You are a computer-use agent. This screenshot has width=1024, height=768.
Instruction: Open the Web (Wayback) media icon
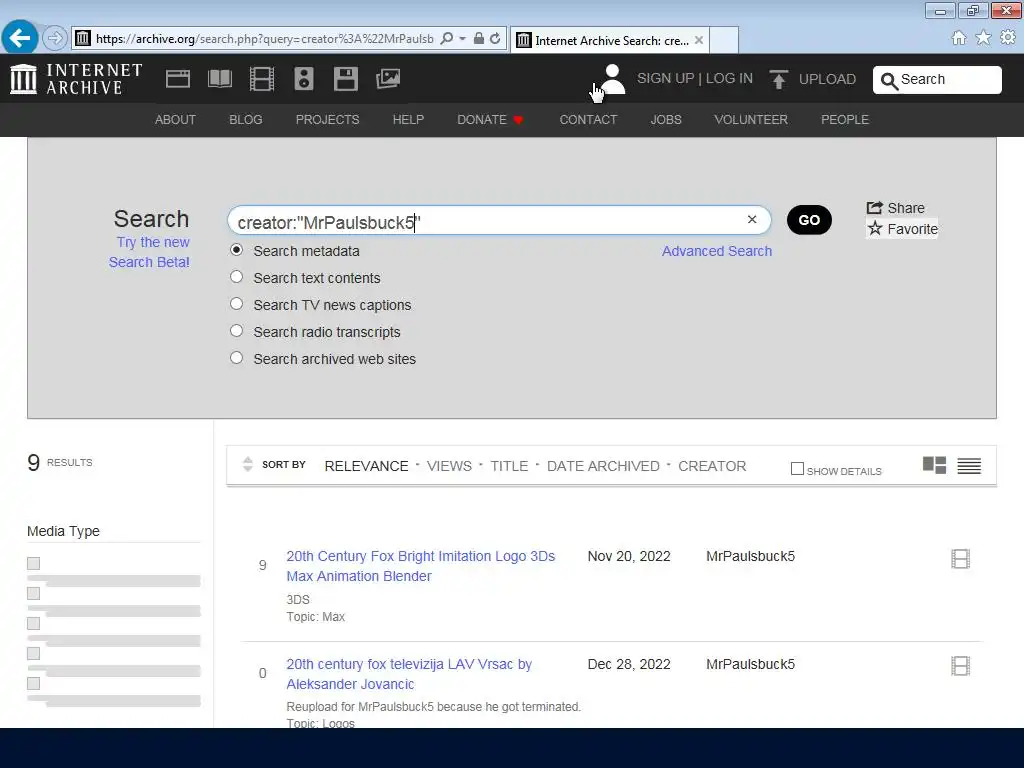click(178, 79)
